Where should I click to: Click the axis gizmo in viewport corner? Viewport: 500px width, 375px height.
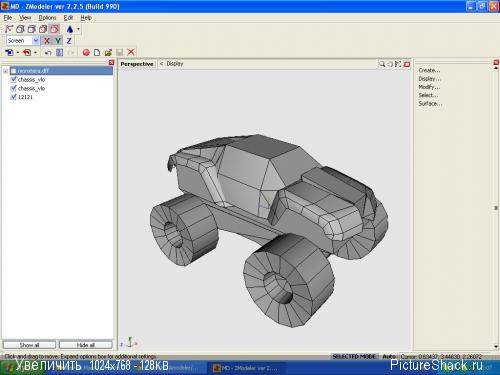129,342
